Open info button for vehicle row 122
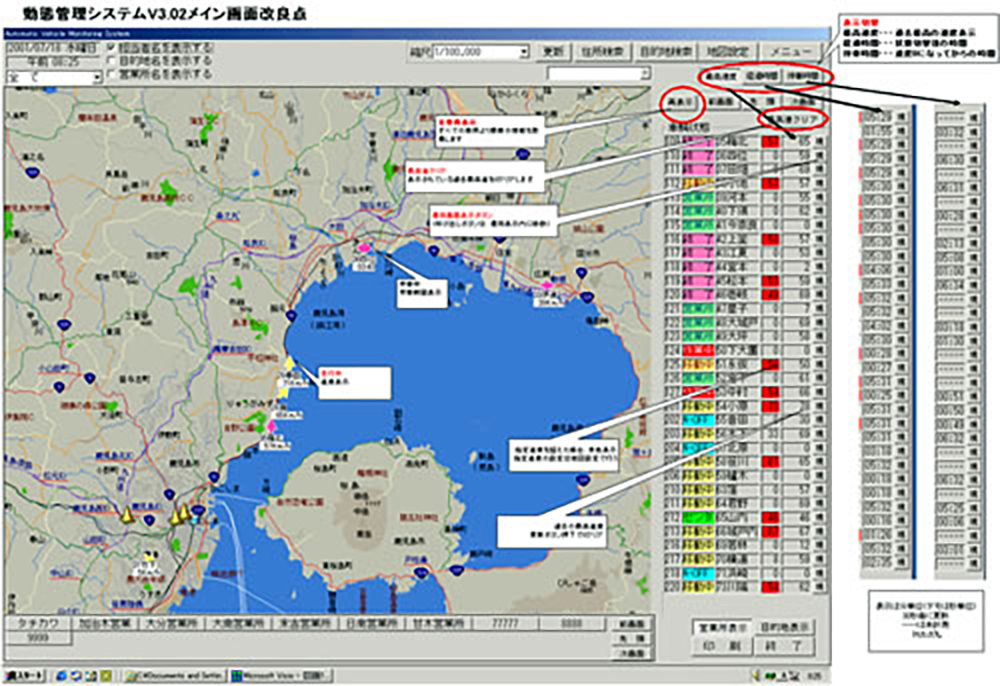Screen dimensions: 1000x686 click(x=819, y=323)
